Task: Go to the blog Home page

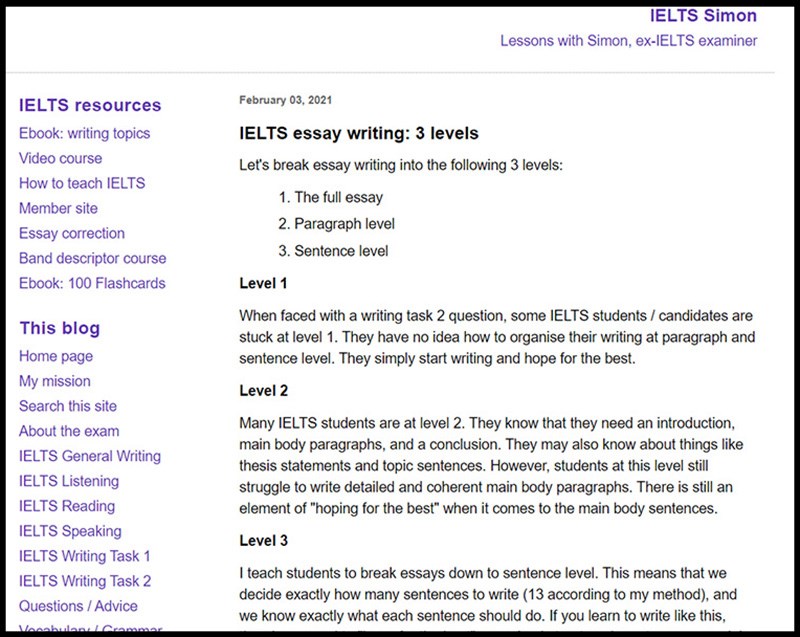Action: 56,356
